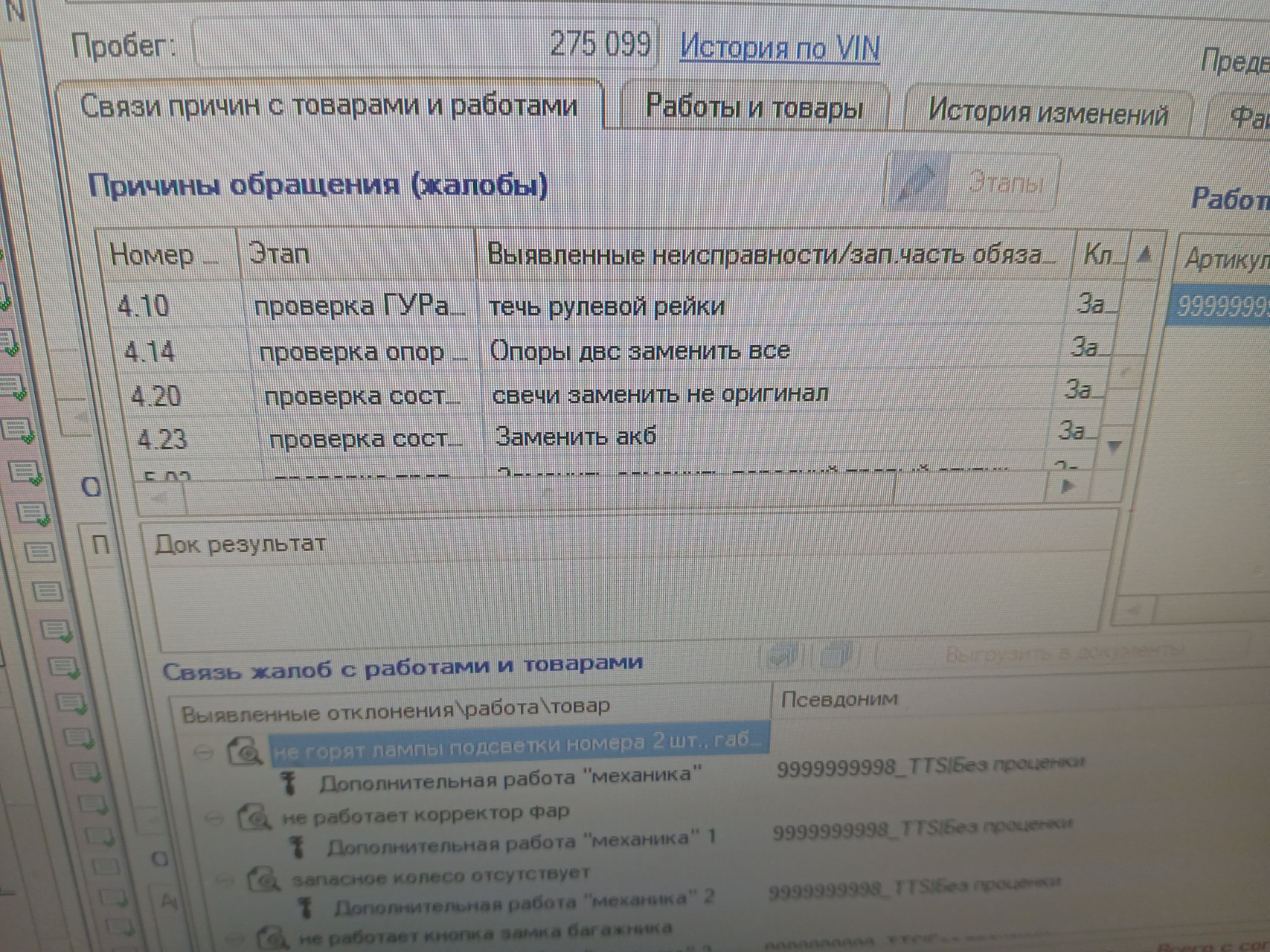
Task: Click the Опоры двс заменить все cell
Action: (x=639, y=350)
